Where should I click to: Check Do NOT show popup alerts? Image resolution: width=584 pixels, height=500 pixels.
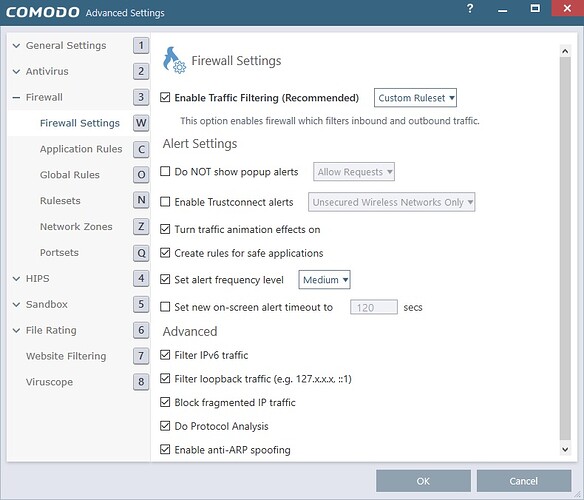[165, 171]
